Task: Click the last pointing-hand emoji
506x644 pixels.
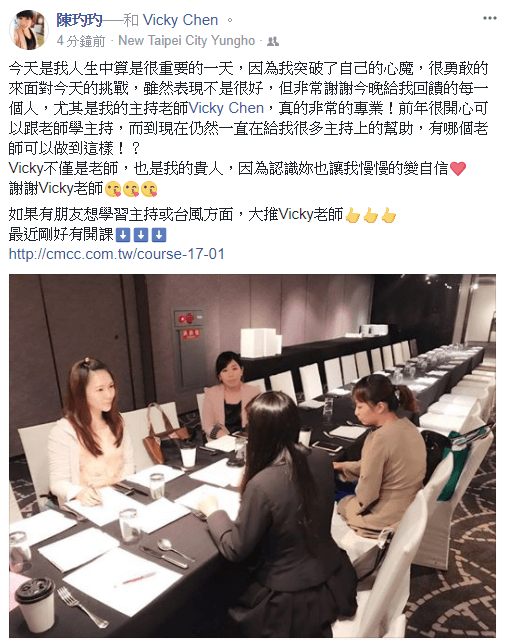Action: pos(389,215)
